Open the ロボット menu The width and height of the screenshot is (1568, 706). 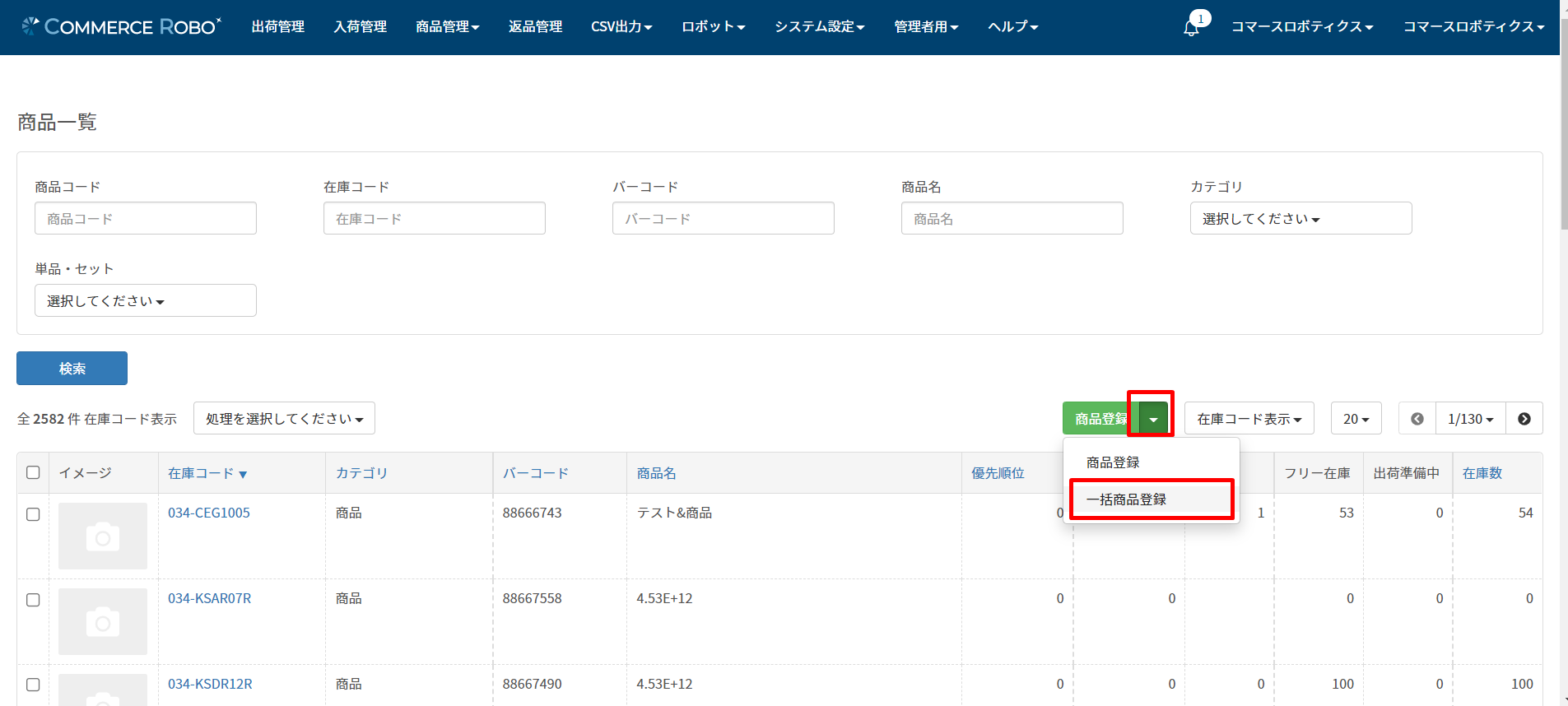click(714, 26)
